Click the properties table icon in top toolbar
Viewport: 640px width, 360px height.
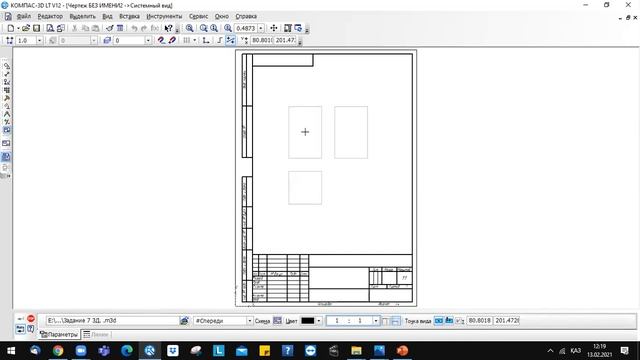tap(120, 28)
